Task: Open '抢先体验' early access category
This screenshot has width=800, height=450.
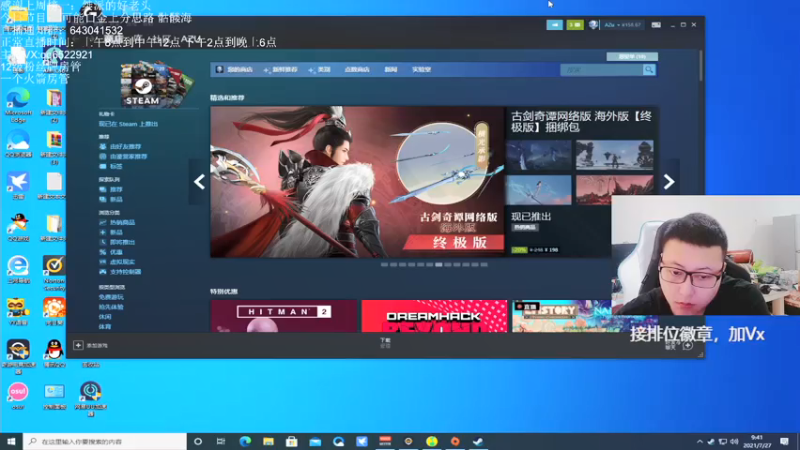Action: [111, 307]
